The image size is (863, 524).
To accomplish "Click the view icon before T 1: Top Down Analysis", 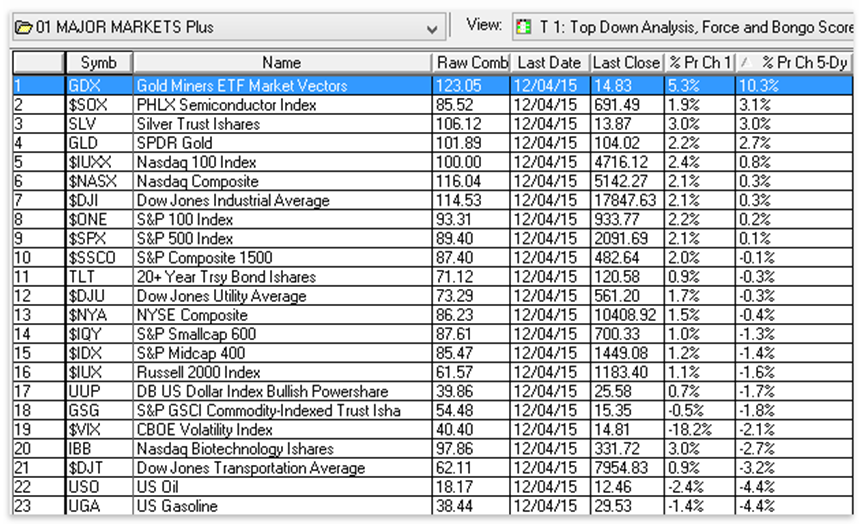I will [523, 26].
